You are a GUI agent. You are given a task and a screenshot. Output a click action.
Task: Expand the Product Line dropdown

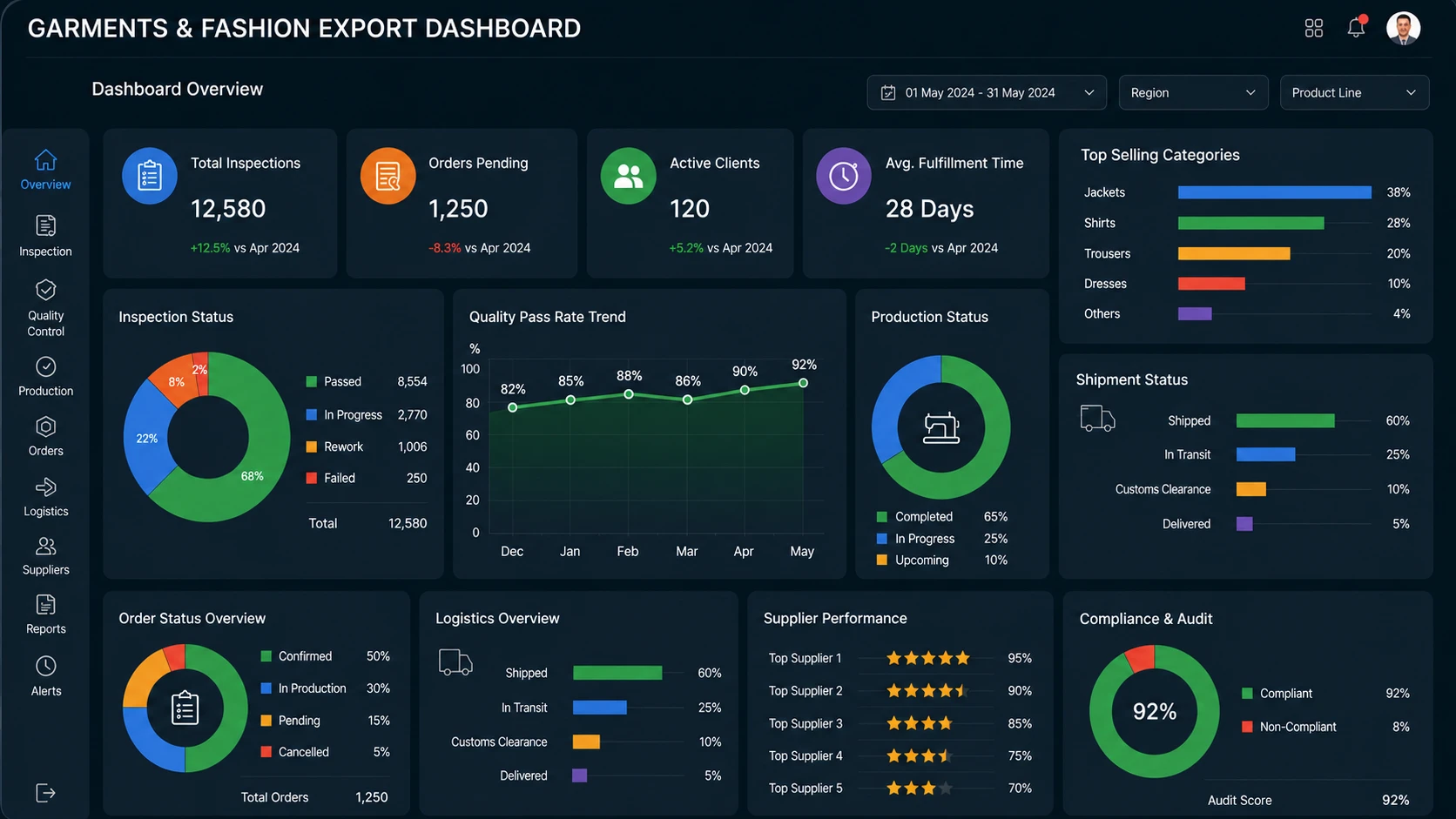click(1354, 92)
